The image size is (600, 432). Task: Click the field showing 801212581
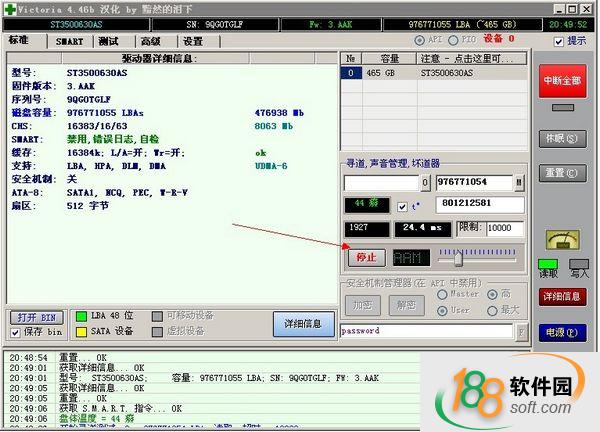[480, 205]
